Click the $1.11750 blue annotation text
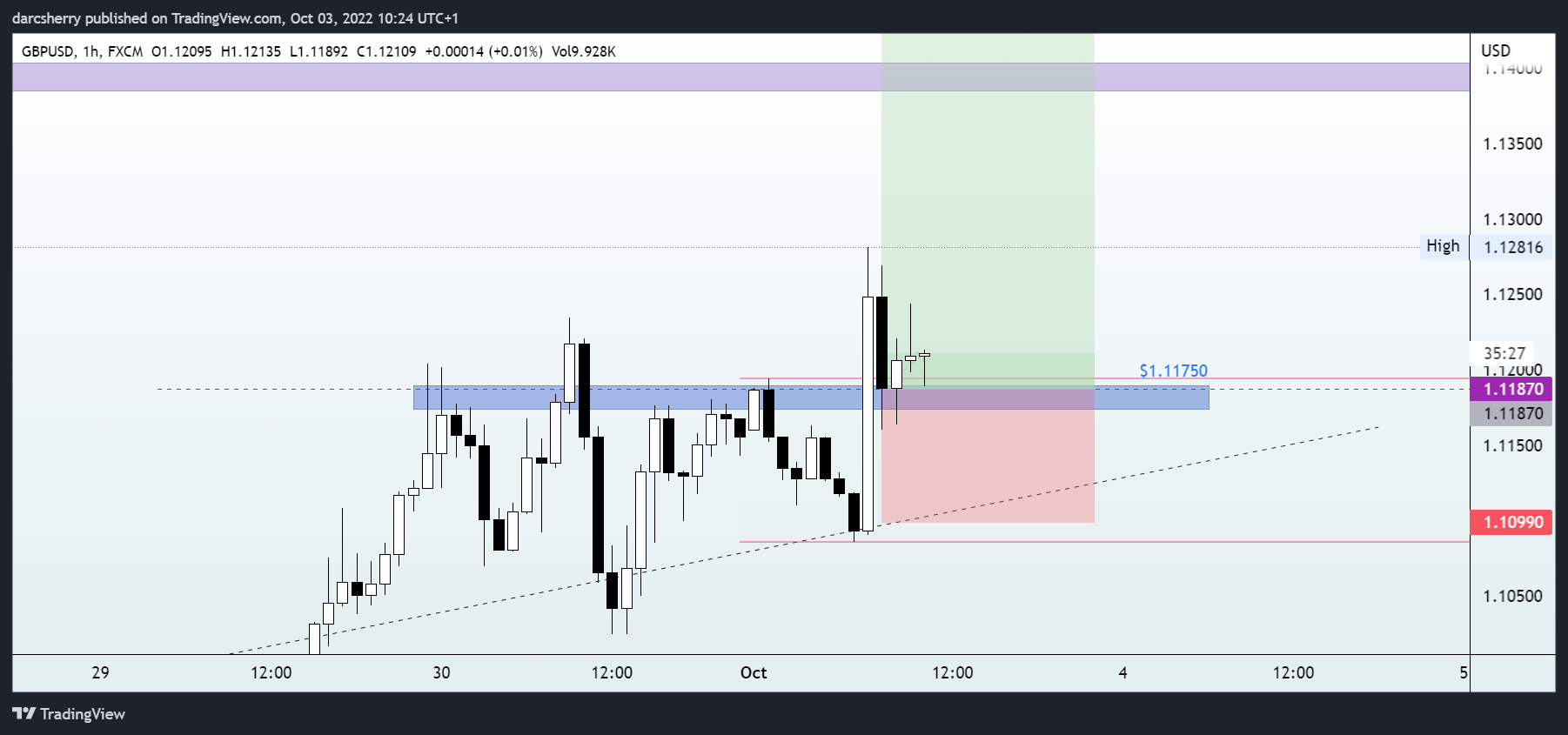The image size is (1568, 735). (x=1174, y=371)
